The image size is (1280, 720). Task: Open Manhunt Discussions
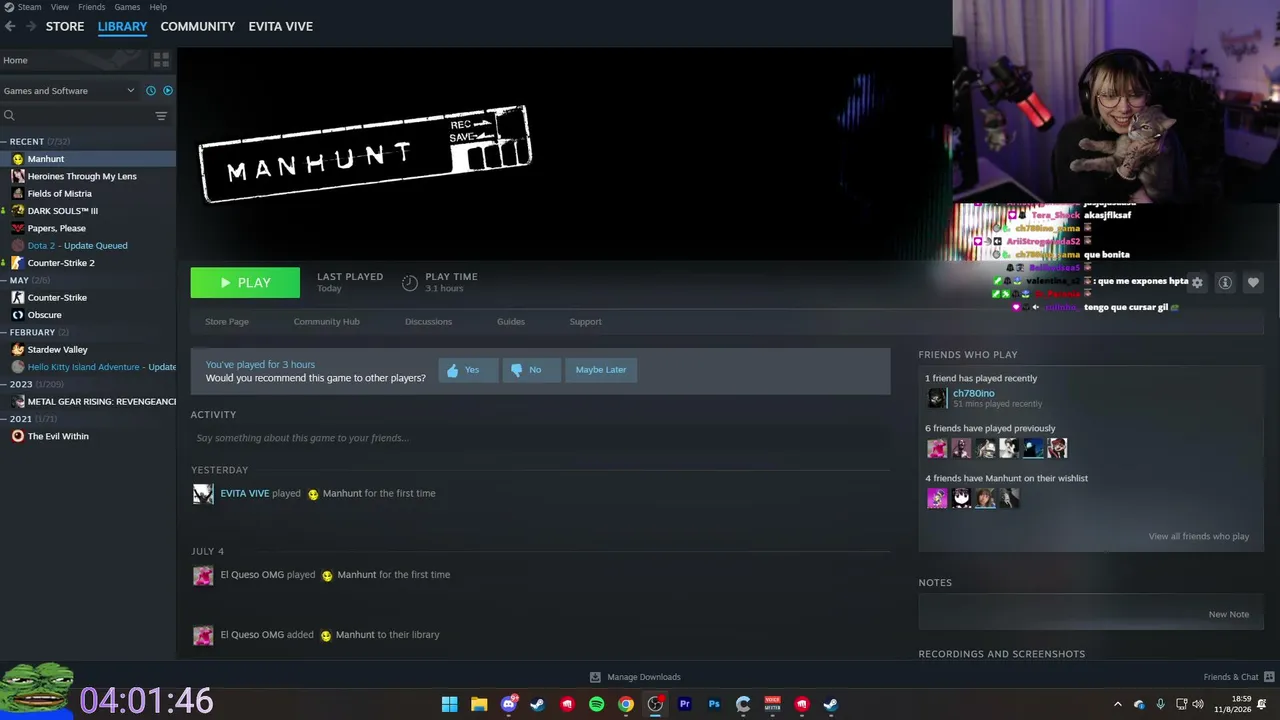point(428,322)
